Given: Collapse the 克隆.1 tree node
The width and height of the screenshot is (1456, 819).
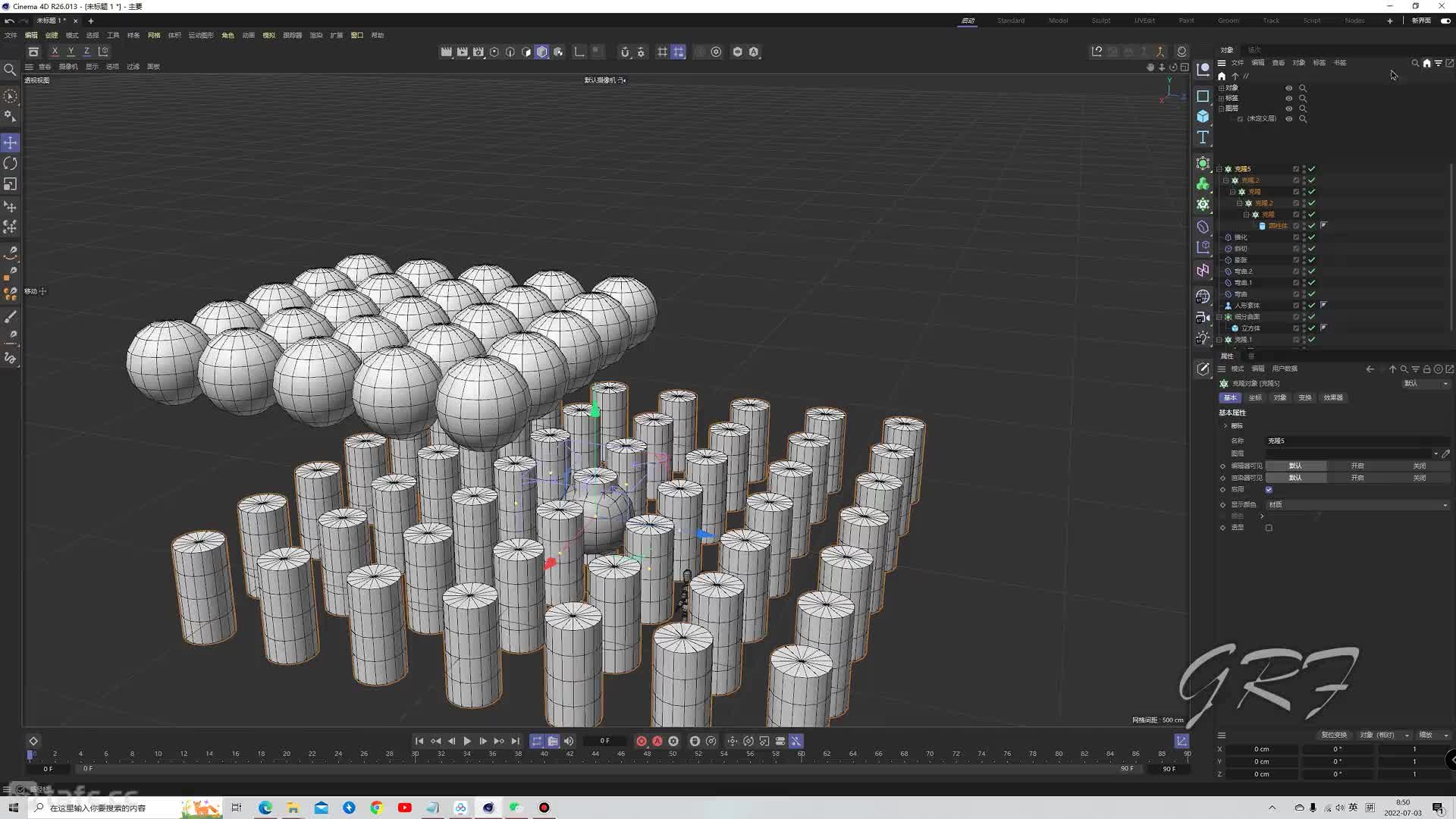Looking at the screenshot, I should point(1219,340).
